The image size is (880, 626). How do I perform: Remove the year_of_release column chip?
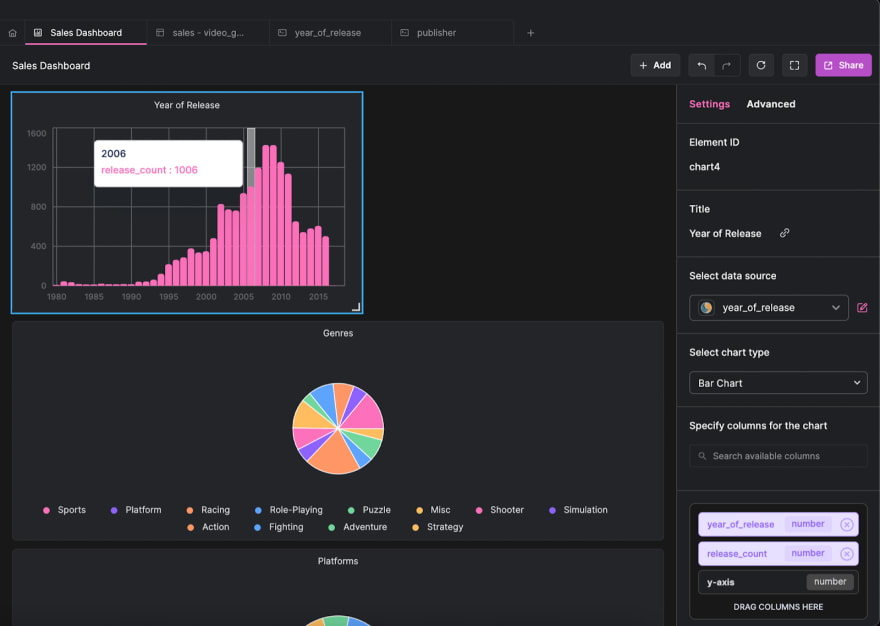[x=846, y=524]
